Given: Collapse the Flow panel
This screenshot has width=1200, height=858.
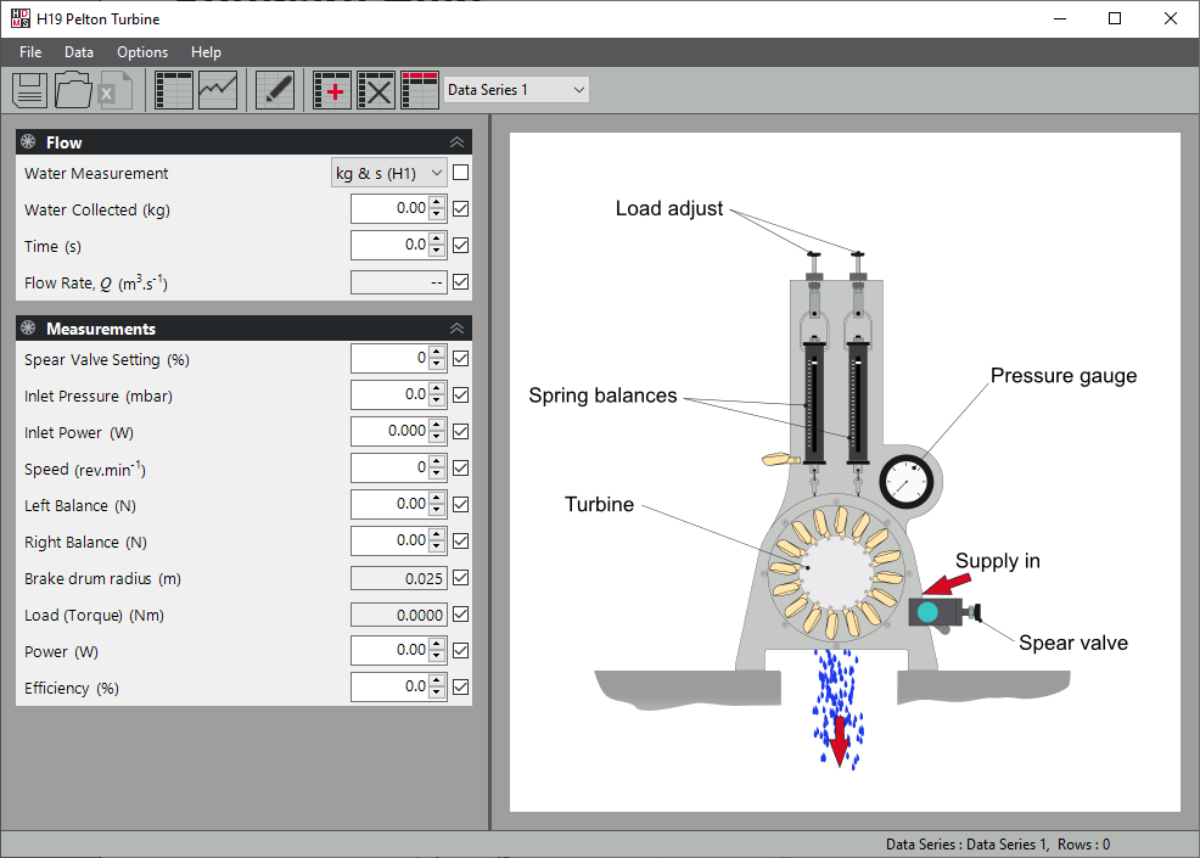Looking at the screenshot, I should pos(457,142).
